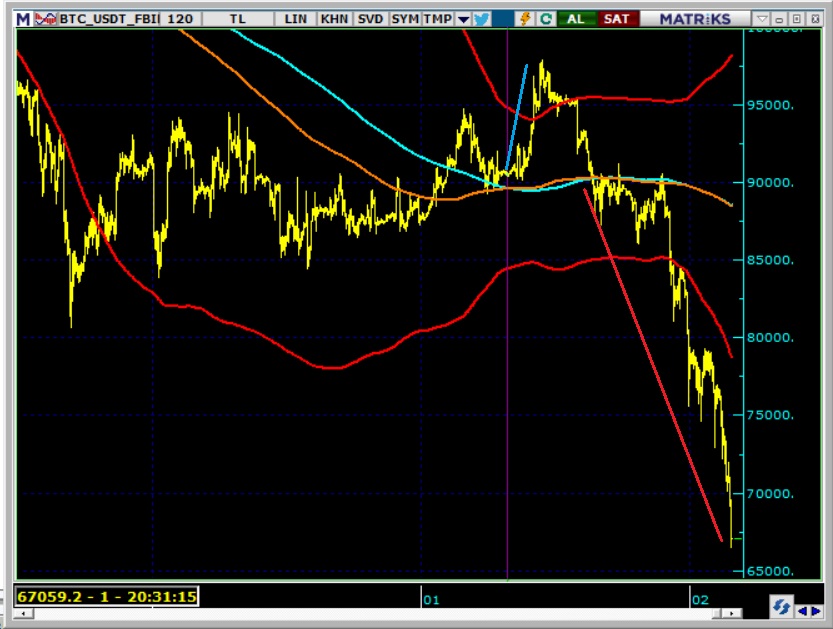This screenshot has height=629, width=833.
Task: Toggle the SVD option in toolbar
Action: point(369,19)
